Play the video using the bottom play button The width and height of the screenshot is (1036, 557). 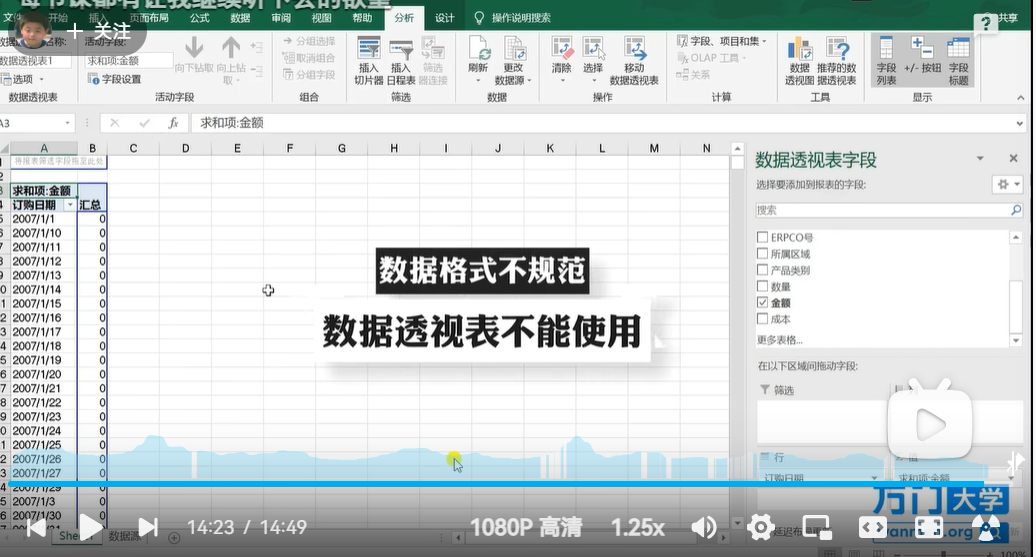[x=91, y=527]
